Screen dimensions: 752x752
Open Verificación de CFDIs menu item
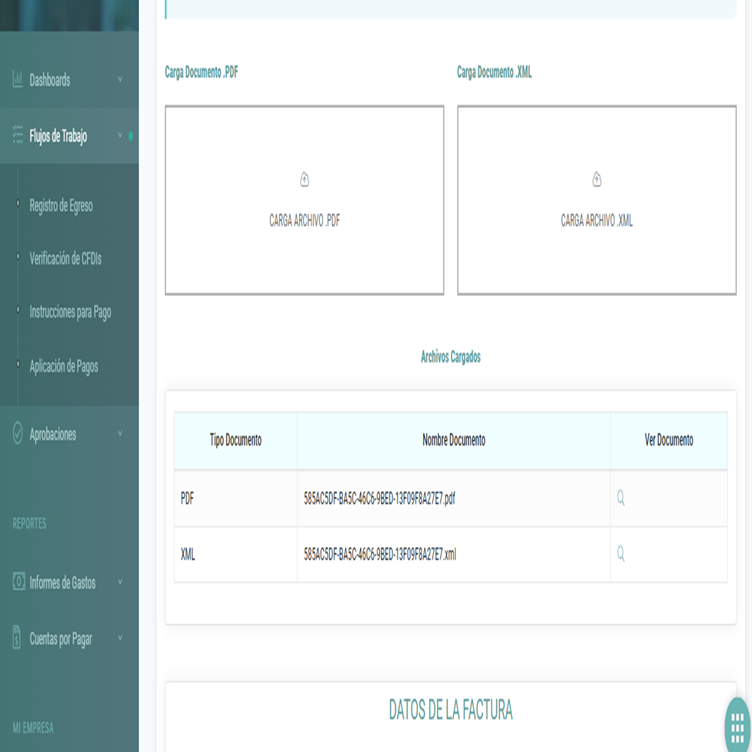(66, 259)
